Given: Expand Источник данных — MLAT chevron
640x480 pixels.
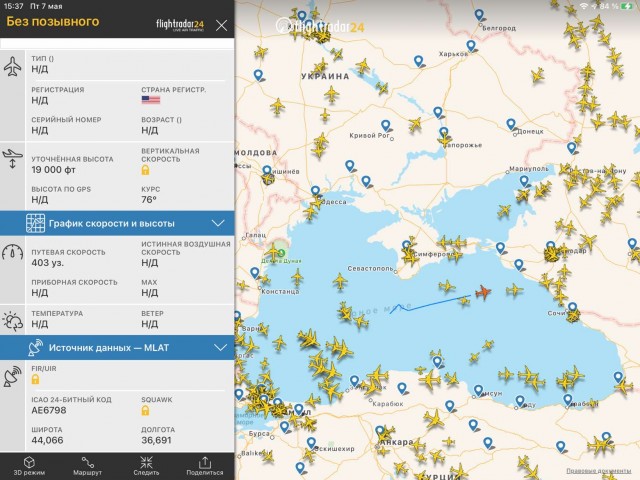Looking at the screenshot, I should coord(220,348).
